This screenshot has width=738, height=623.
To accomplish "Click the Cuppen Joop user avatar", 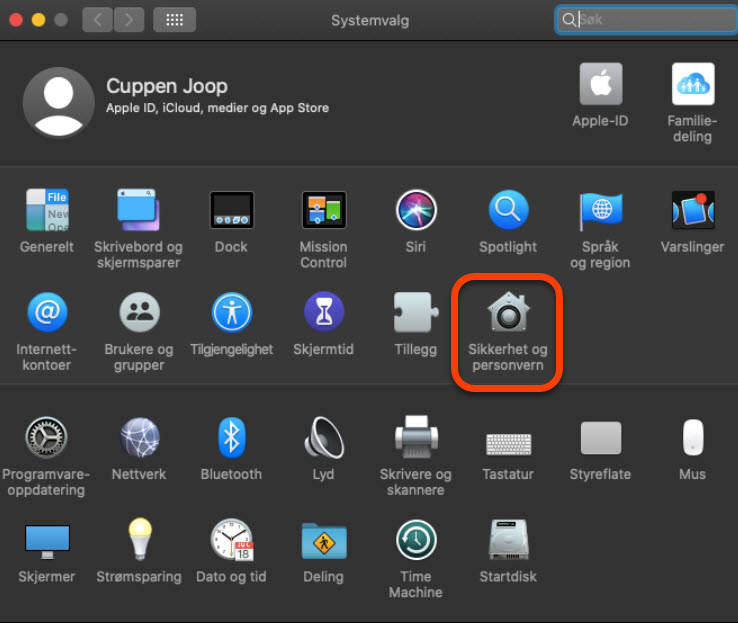I will (57, 103).
